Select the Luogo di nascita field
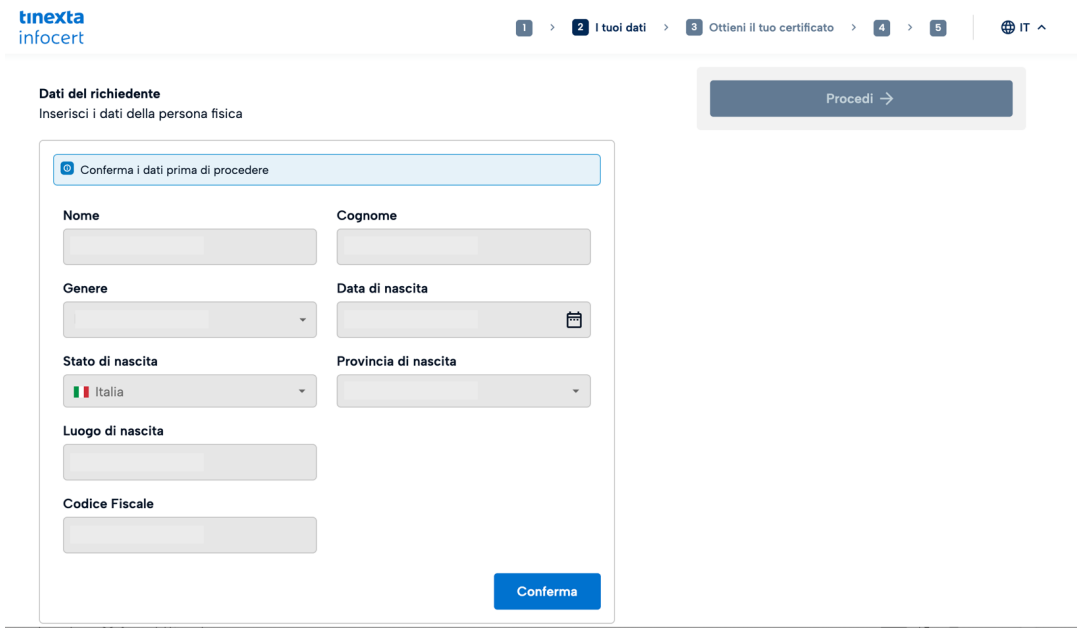 click(x=189, y=462)
